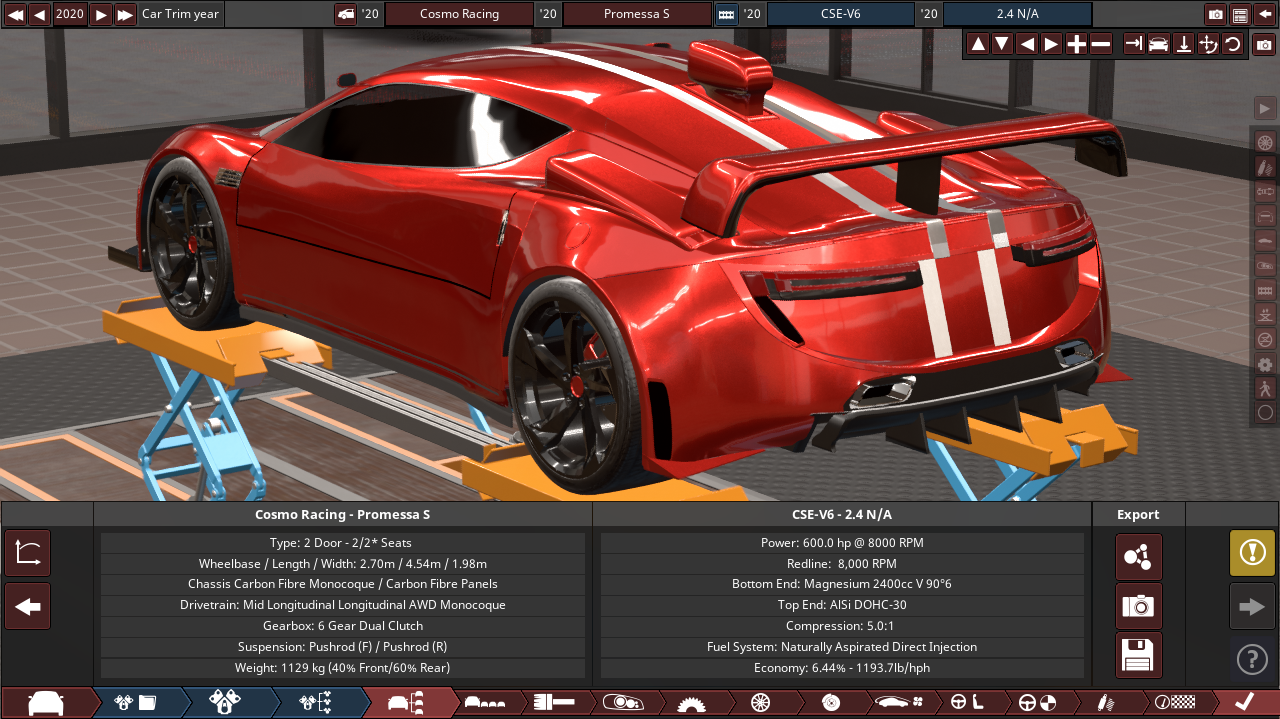Open warnings with yellow exclamation button
1280x719 pixels.
(1252, 553)
